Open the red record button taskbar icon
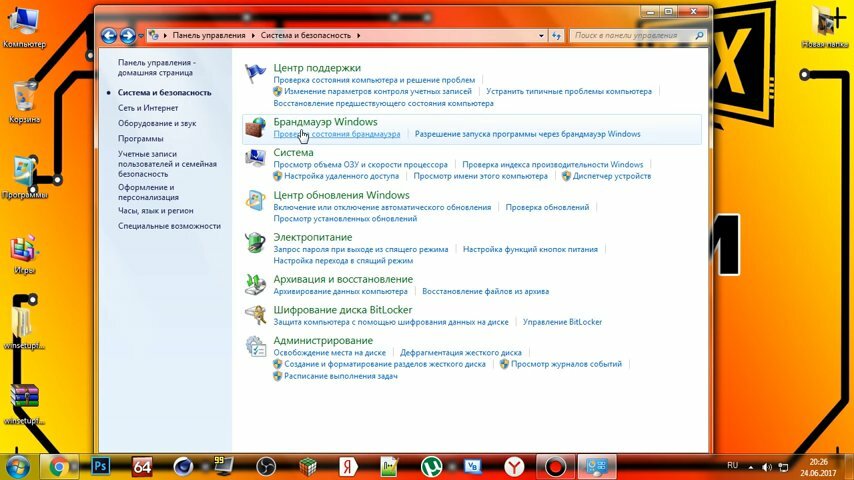The width and height of the screenshot is (854, 480). pyautogui.click(x=556, y=467)
